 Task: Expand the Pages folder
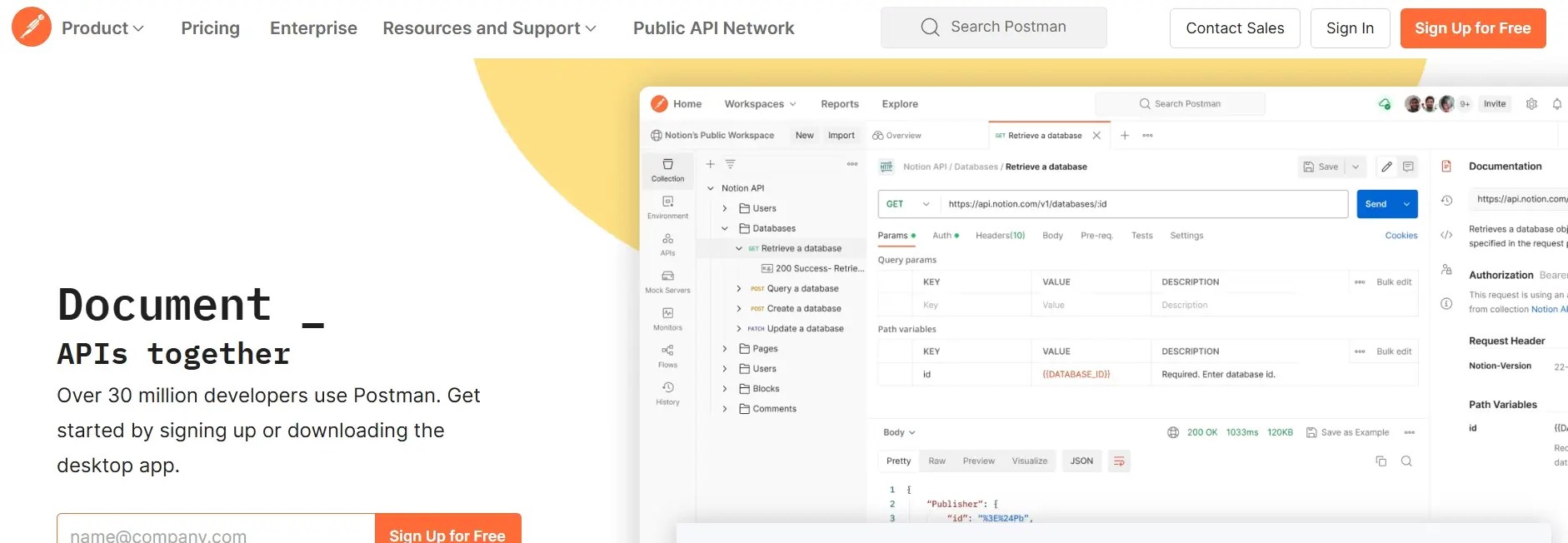pyautogui.click(x=724, y=349)
